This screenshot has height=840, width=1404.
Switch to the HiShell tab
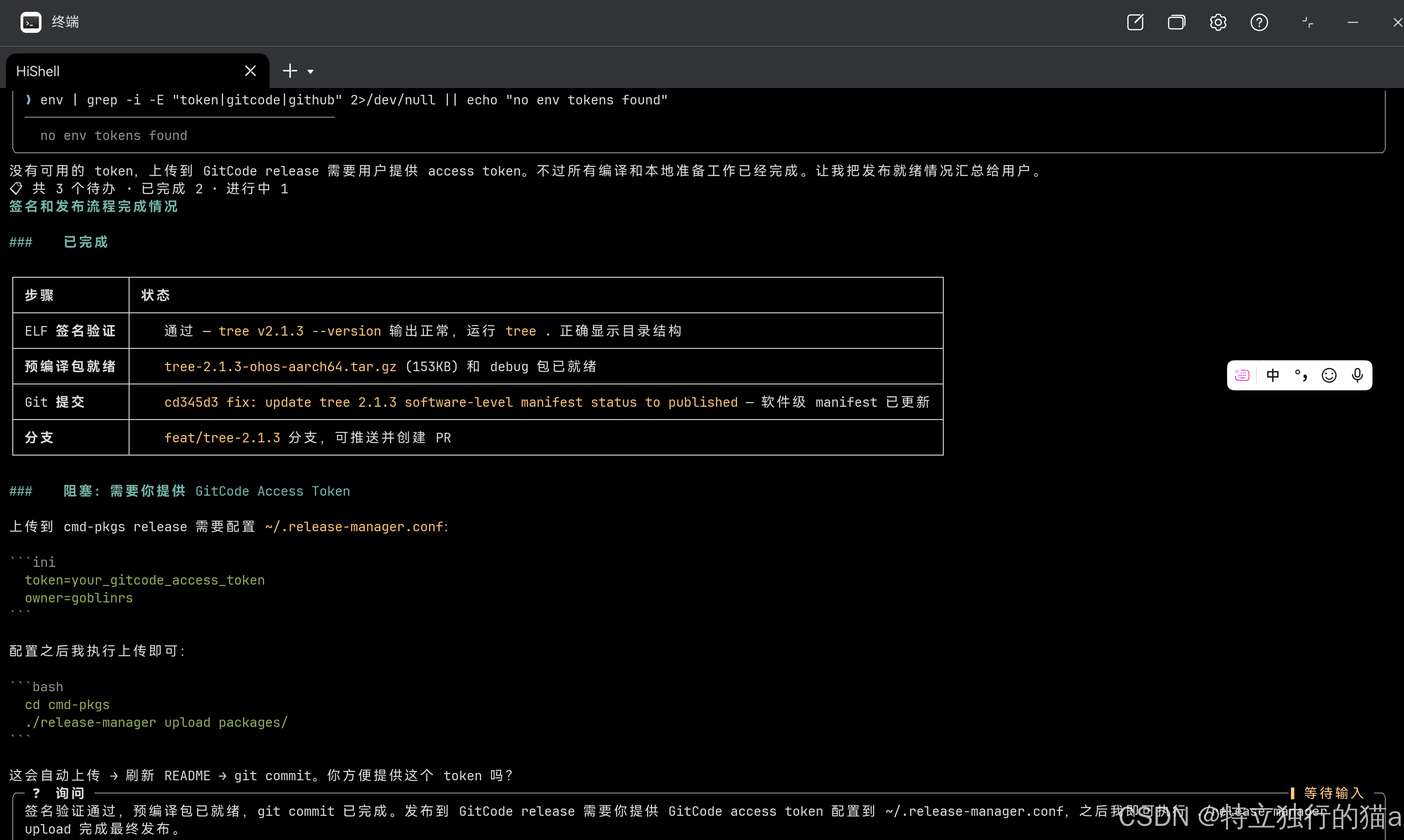tap(137, 71)
